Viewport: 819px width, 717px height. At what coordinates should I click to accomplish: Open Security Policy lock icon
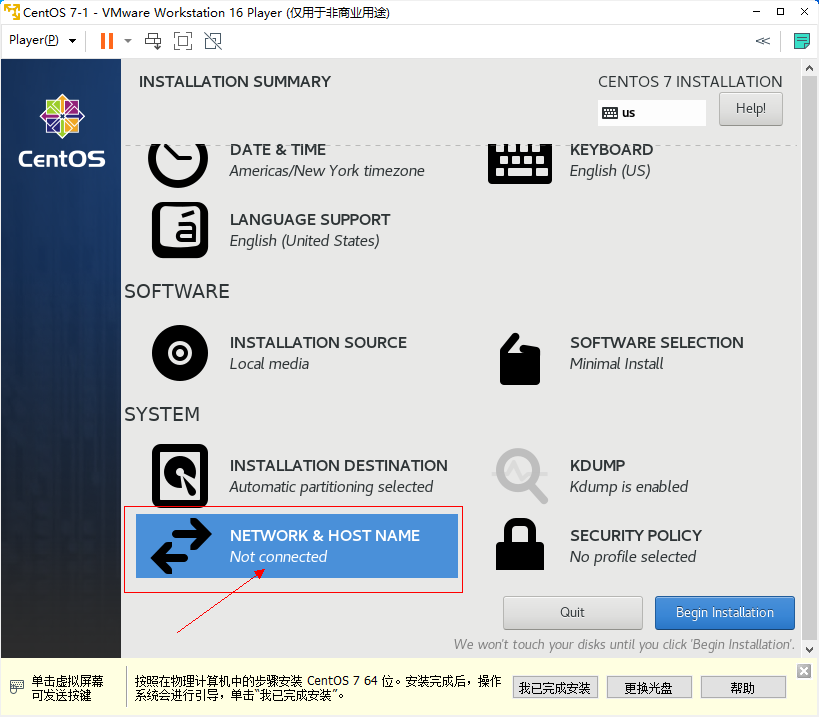tap(519, 546)
